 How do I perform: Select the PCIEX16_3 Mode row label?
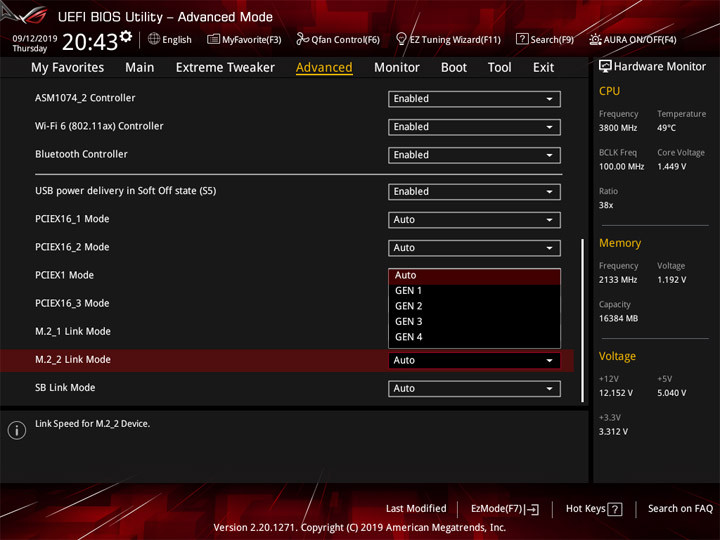tap(72, 304)
